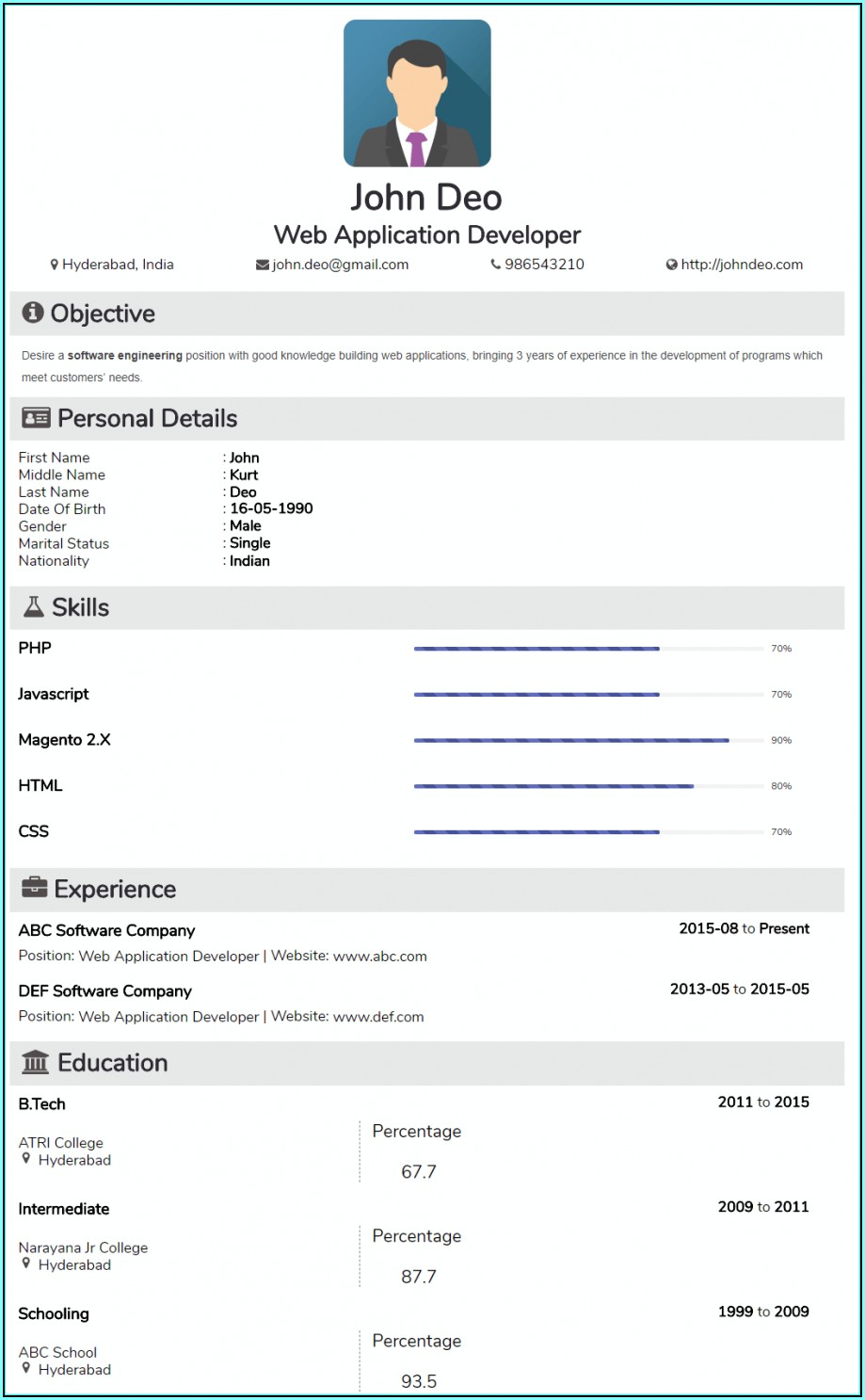Image resolution: width=865 pixels, height=1400 pixels.
Task: Click the envelope icon beside the email
Action: [x=263, y=265]
